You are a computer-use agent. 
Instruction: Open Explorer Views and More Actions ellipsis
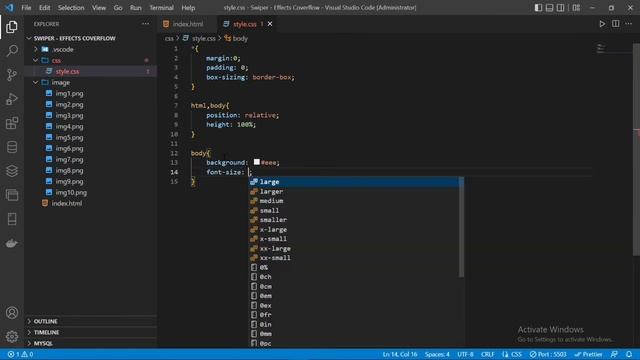145,24
